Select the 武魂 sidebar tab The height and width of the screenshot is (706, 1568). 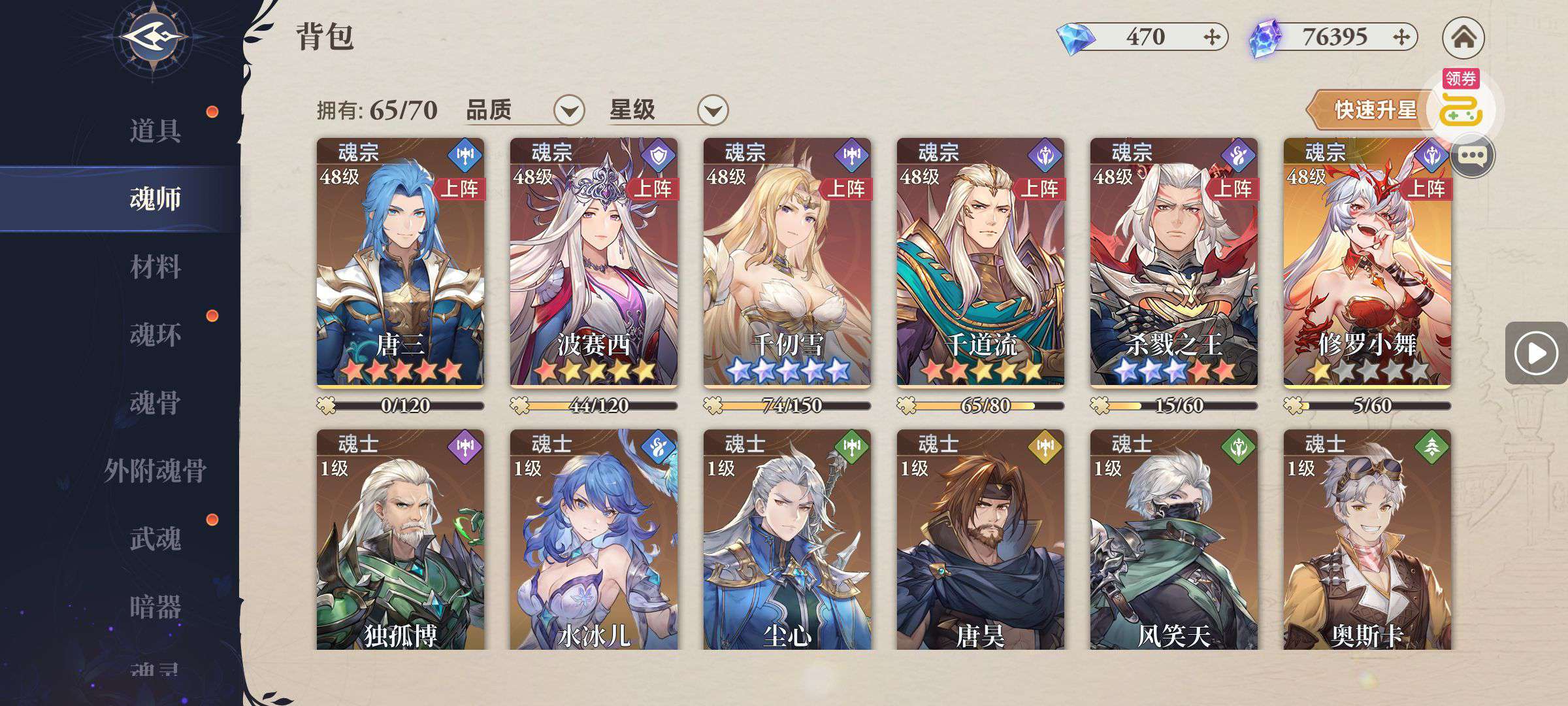pos(155,539)
